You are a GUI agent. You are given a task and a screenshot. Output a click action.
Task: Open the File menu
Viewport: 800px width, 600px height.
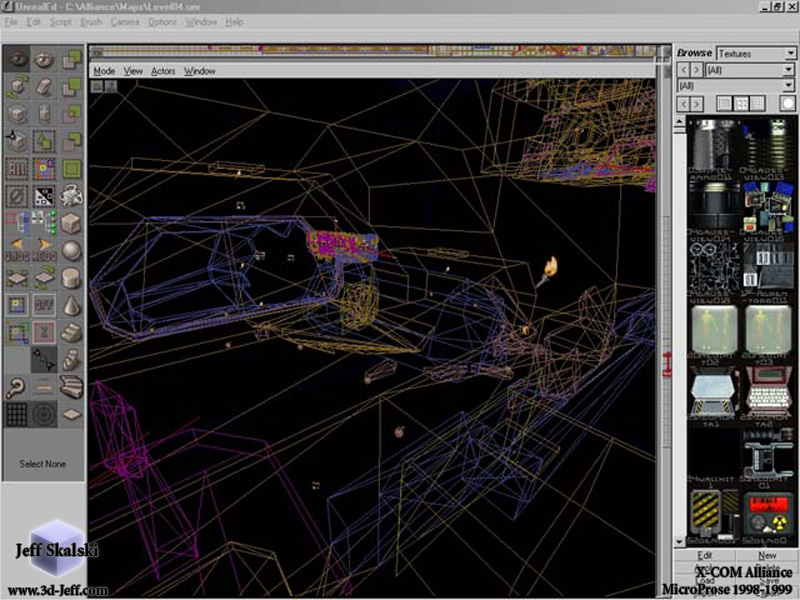click(11, 22)
